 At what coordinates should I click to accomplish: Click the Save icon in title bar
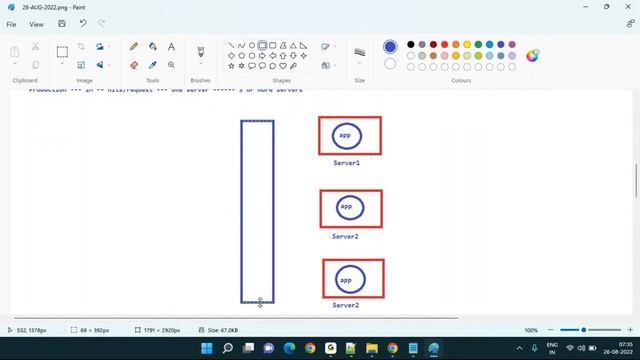[x=62, y=24]
